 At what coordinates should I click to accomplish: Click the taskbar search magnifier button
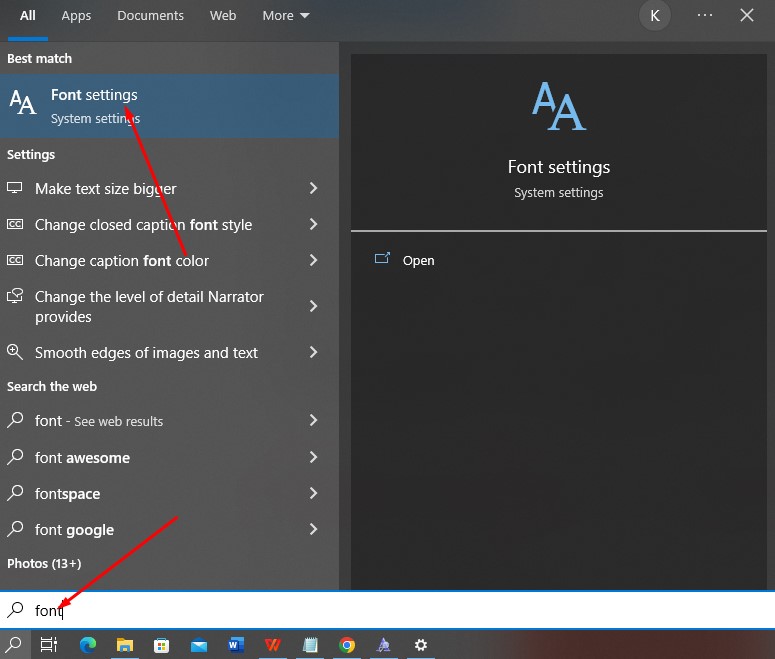[x=14, y=644]
